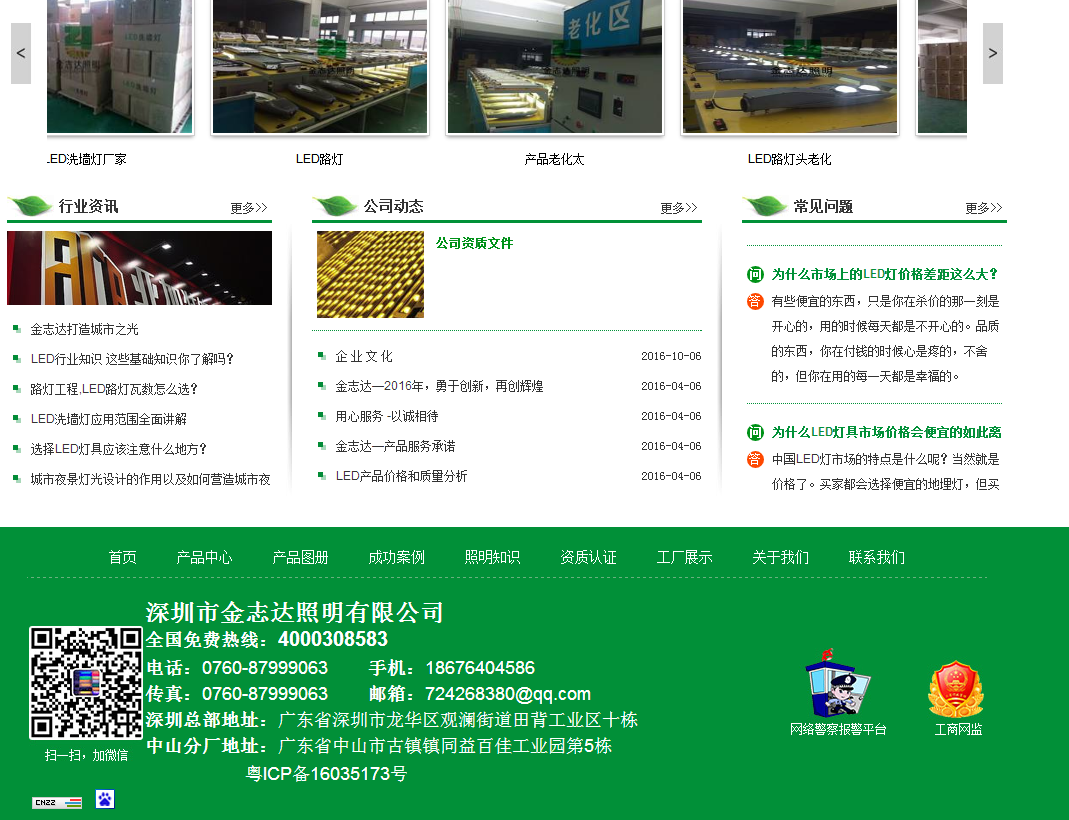Open question 为什么LED灯具市场价格会便宜的如此离

pos(886,432)
